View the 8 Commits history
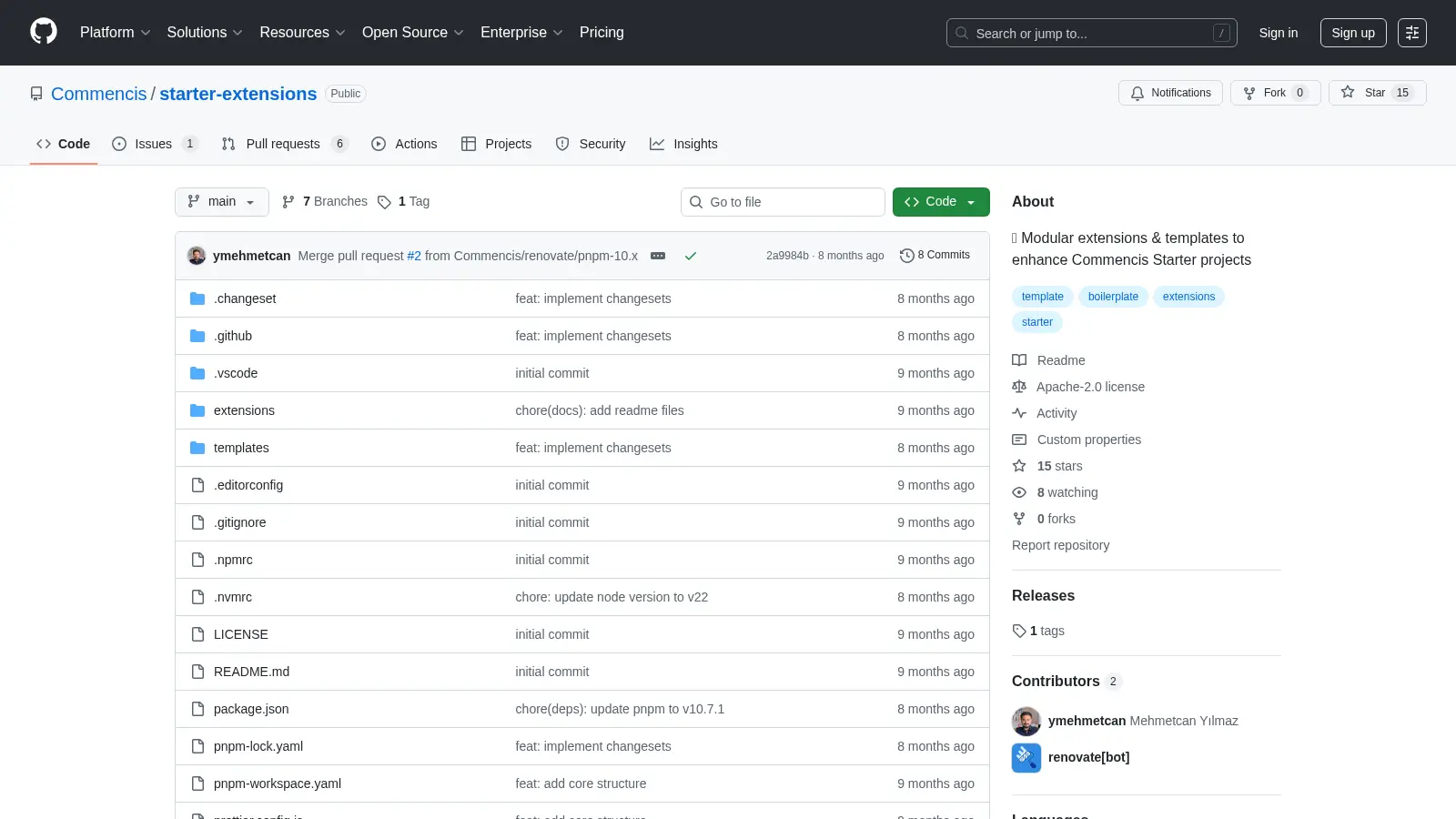 point(935,255)
